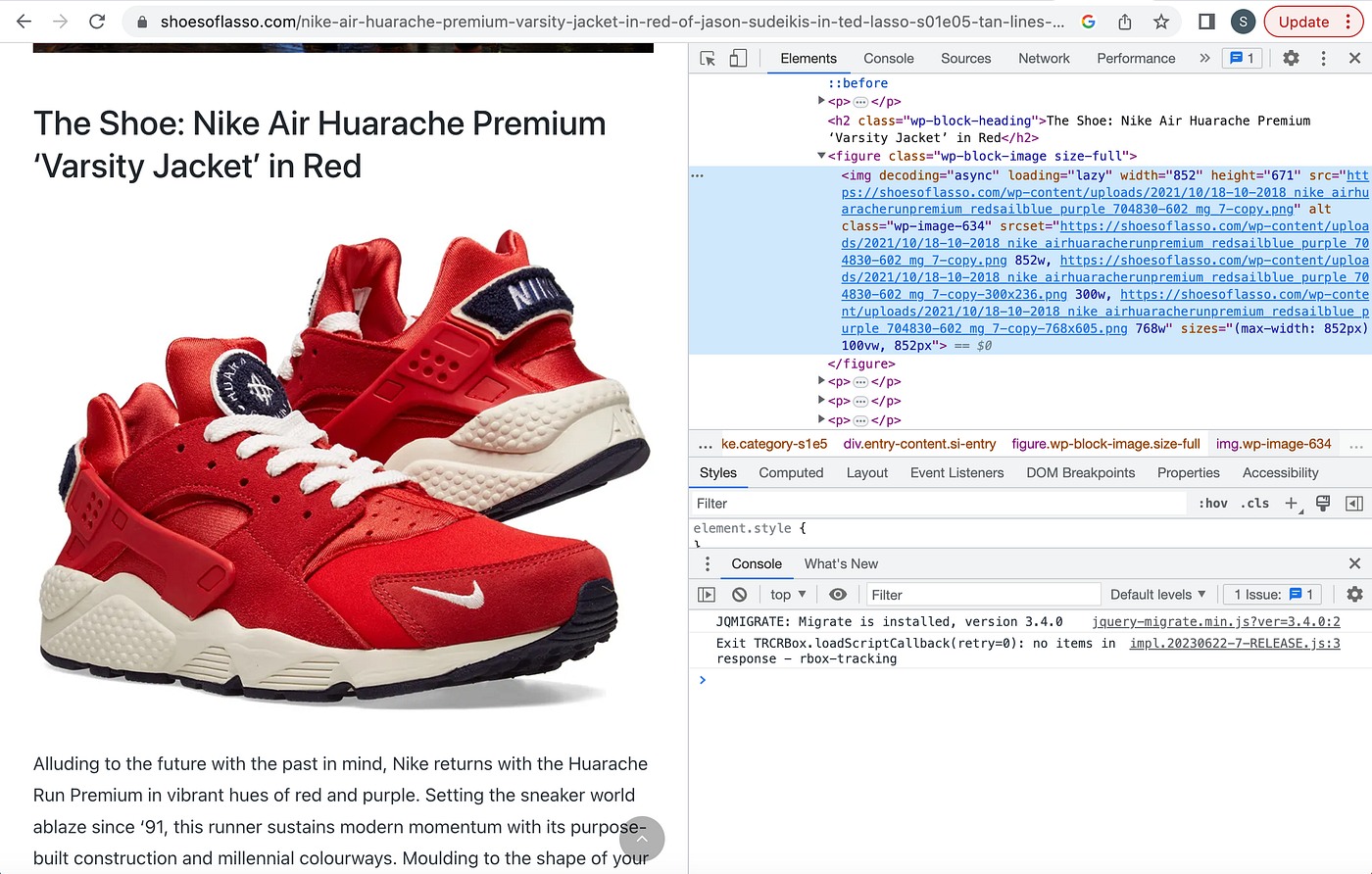The height and width of the screenshot is (874, 1372).
Task: Activate the DevTools inspect element picker
Action: [x=708, y=59]
